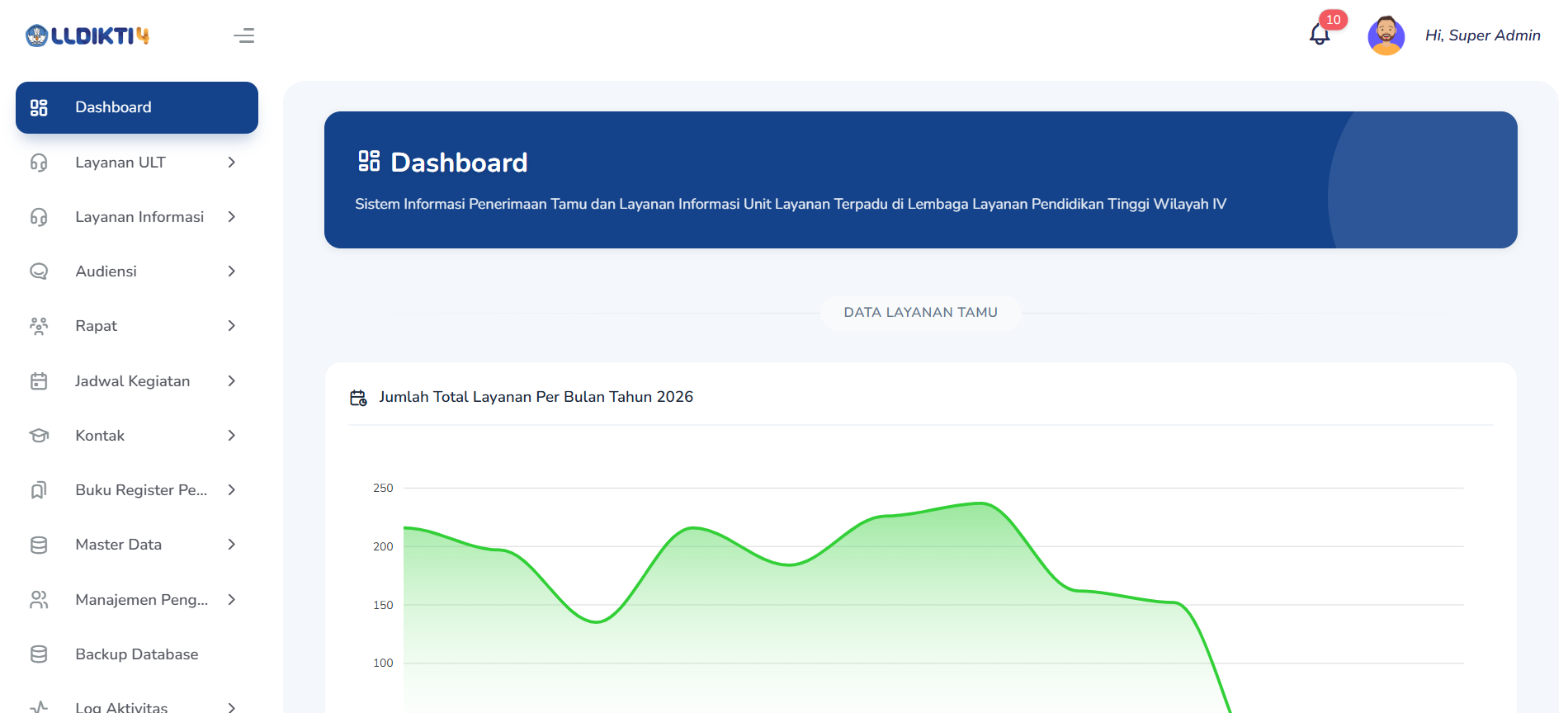This screenshot has height=713, width=1568.
Task: Click the LLDIKTI4 logo
Action: [x=87, y=35]
